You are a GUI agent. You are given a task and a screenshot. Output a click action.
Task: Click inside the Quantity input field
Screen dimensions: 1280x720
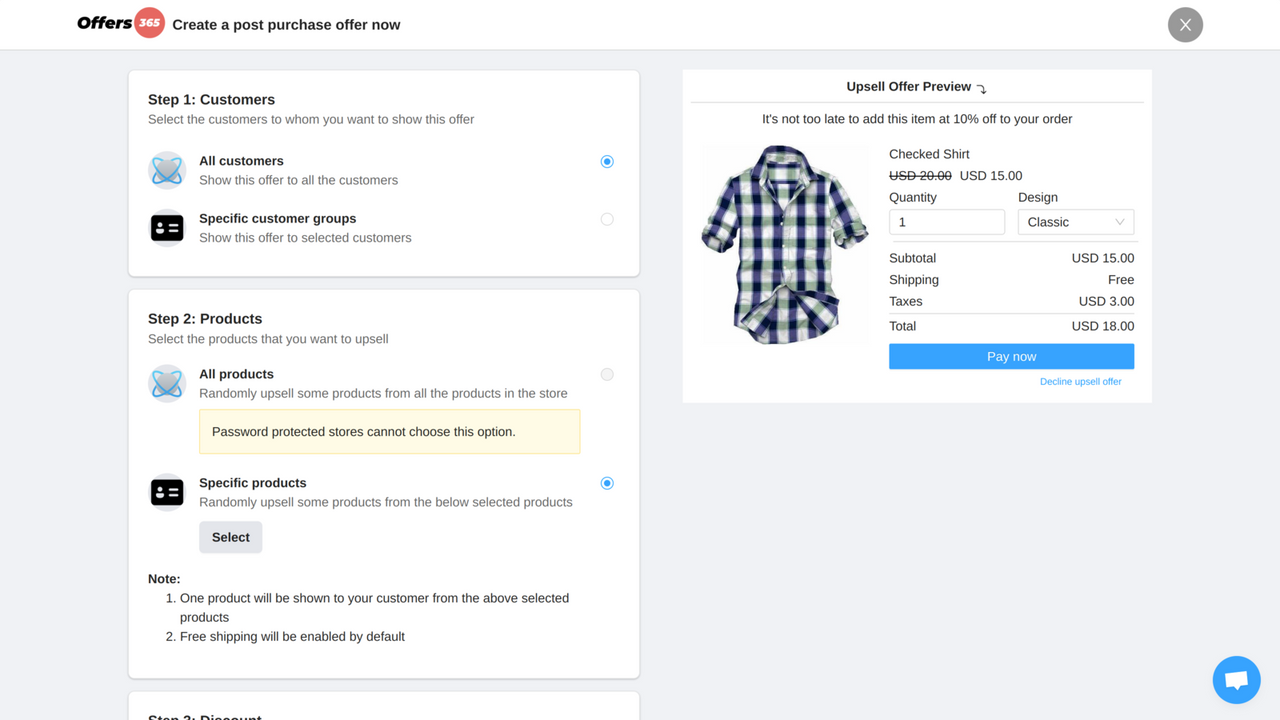click(946, 221)
